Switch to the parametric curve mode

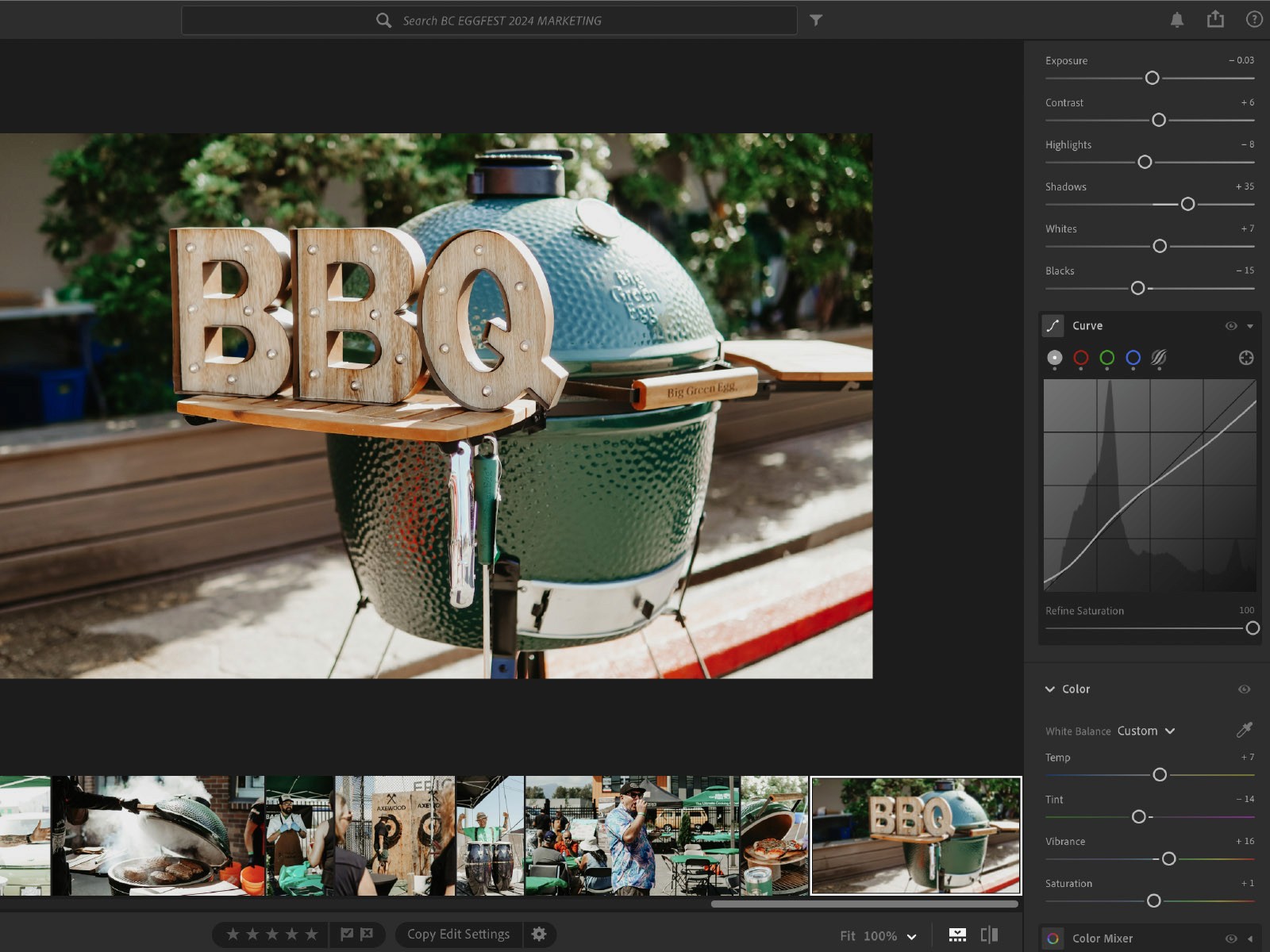(1159, 358)
